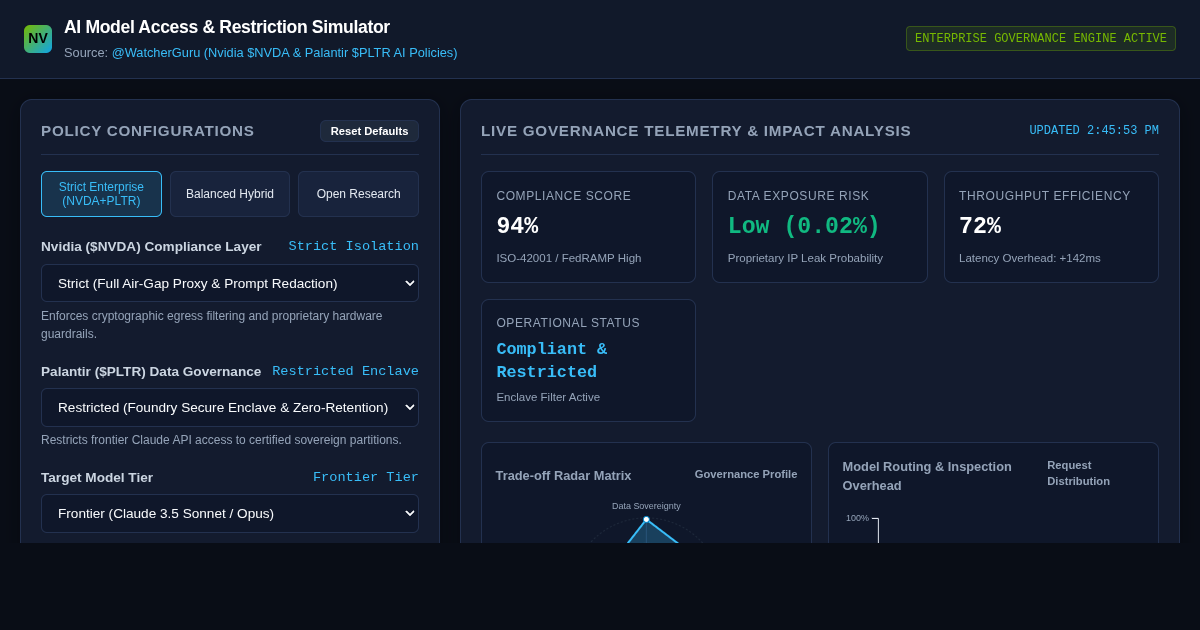The height and width of the screenshot is (630, 1200).
Task: Click ISO-42001 / FedRAMP High text
Action: 569,258
